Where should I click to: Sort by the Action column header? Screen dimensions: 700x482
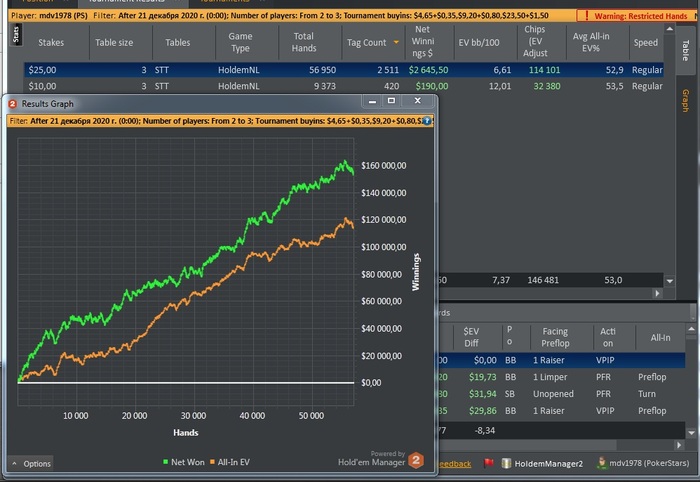tap(607, 337)
